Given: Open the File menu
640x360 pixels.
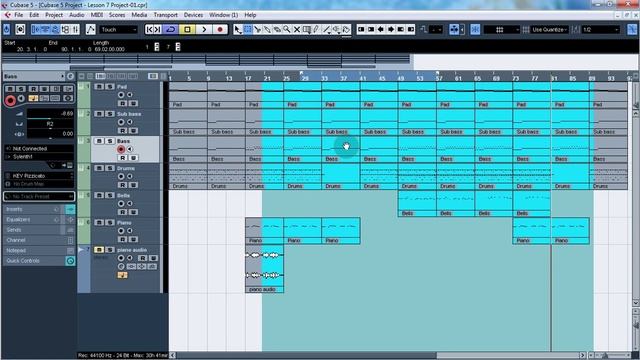Looking at the screenshot, I should click(x=18, y=15).
